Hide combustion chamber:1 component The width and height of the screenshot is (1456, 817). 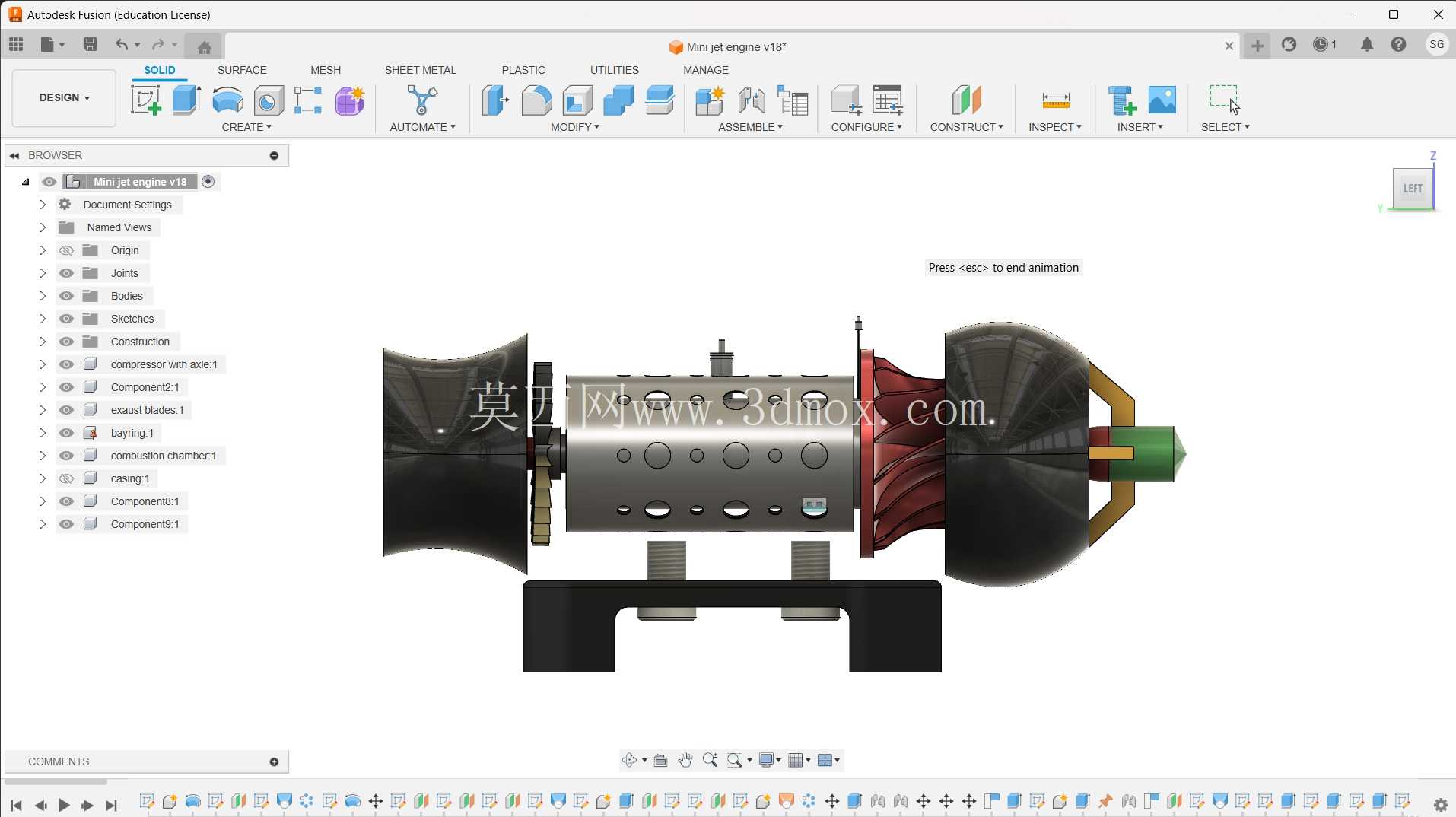tap(66, 456)
